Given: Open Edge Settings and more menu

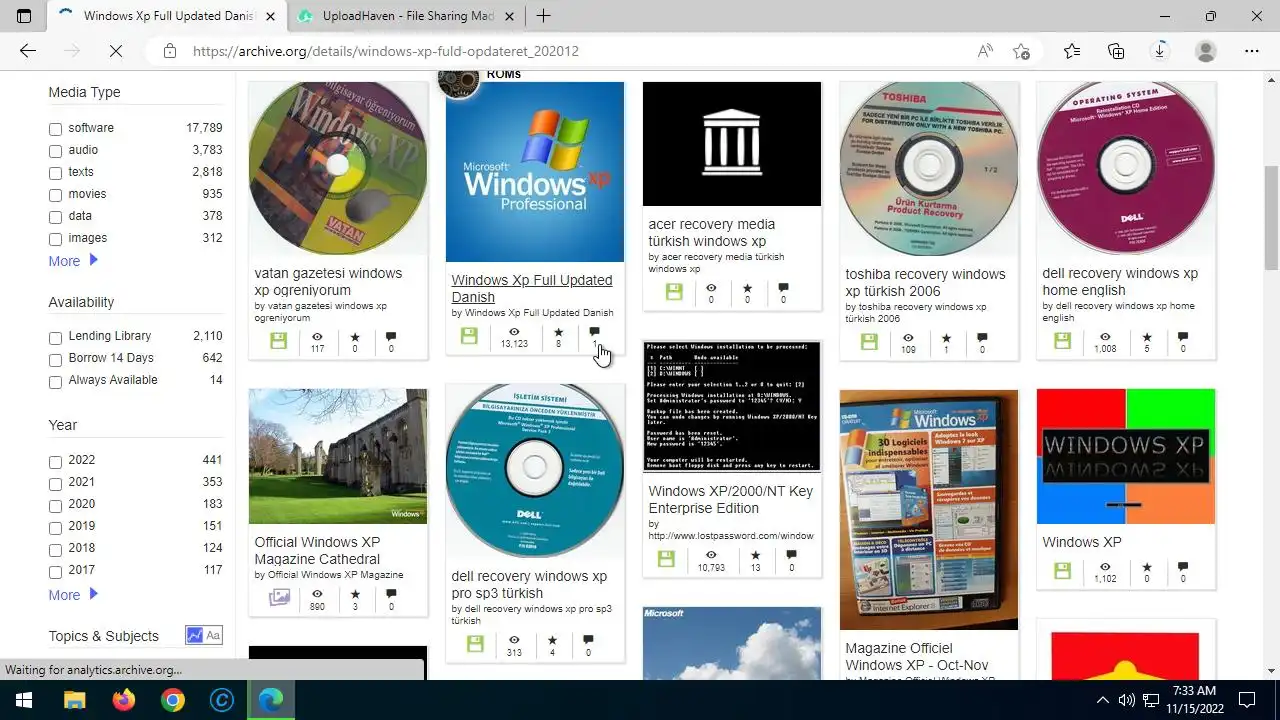Looking at the screenshot, I should (x=1252, y=51).
